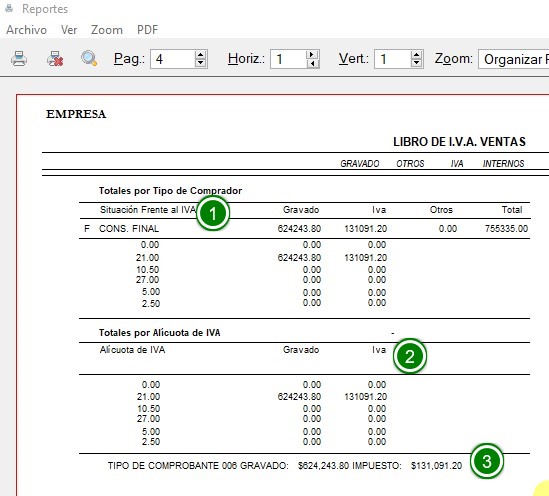Click the Total value 755335.00
The image size is (549, 496).
point(506,229)
